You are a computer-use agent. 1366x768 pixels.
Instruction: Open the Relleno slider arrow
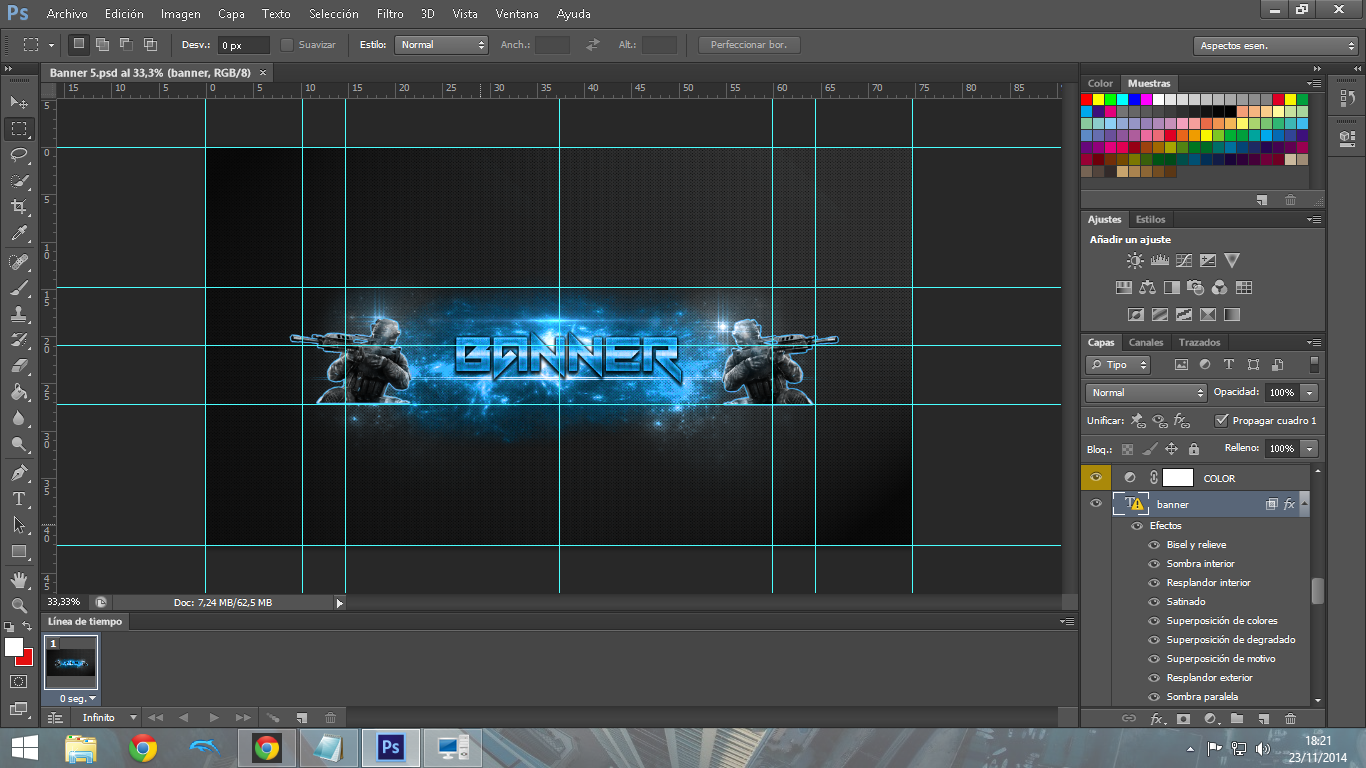1310,449
